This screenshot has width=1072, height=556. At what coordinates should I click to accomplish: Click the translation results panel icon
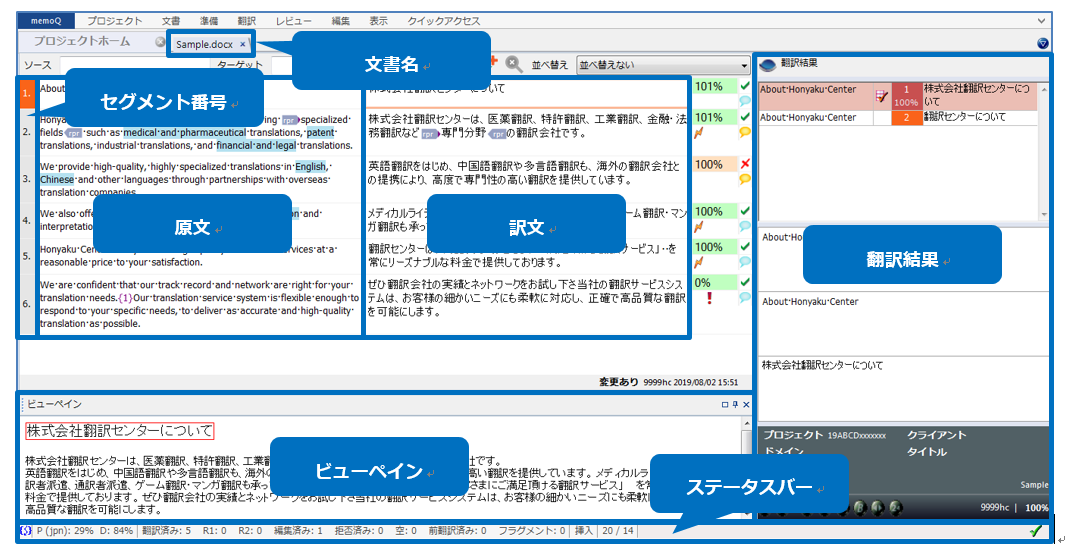point(768,64)
